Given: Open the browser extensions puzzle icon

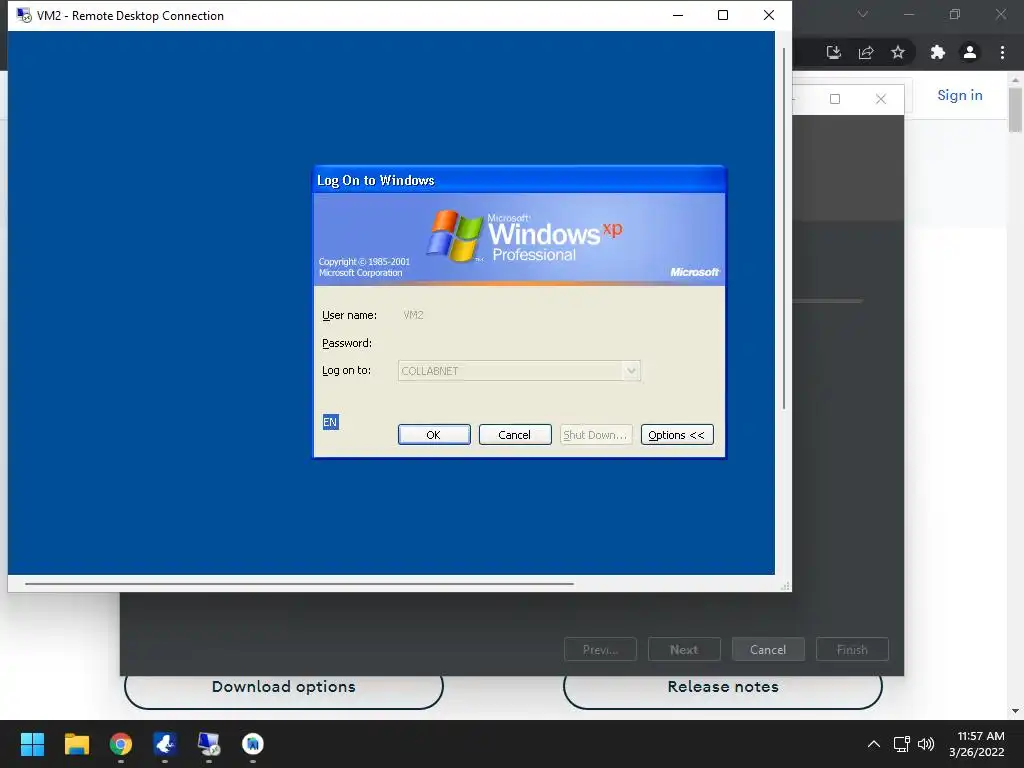Looking at the screenshot, I should tap(938, 52).
